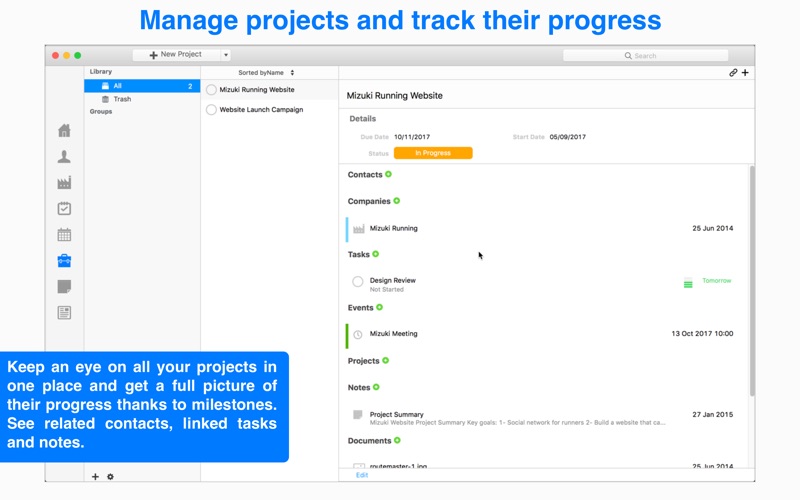Click the Edit link at bottom
The height and width of the screenshot is (500, 800).
click(362, 475)
